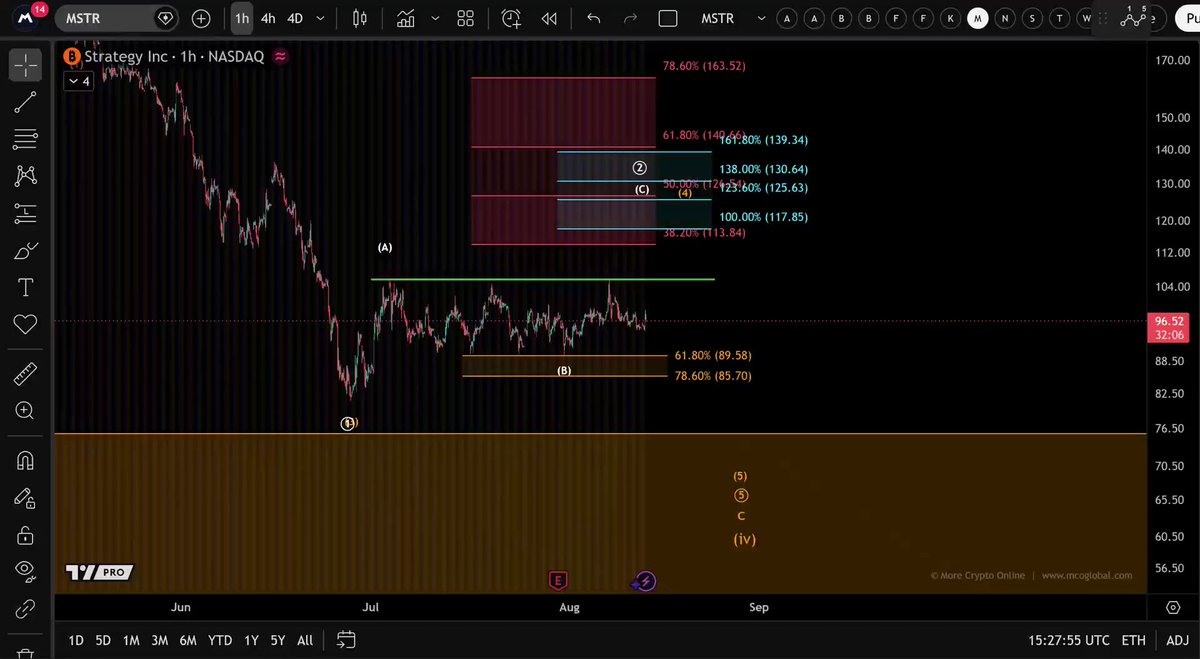Image resolution: width=1200 pixels, height=659 pixels.
Task: Open the ETH session dropdown
Action: (1133, 640)
